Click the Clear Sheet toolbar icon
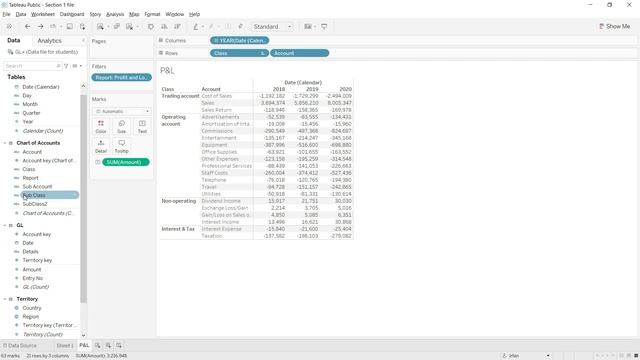Viewport: 640px width, 360px height. click(x=129, y=27)
